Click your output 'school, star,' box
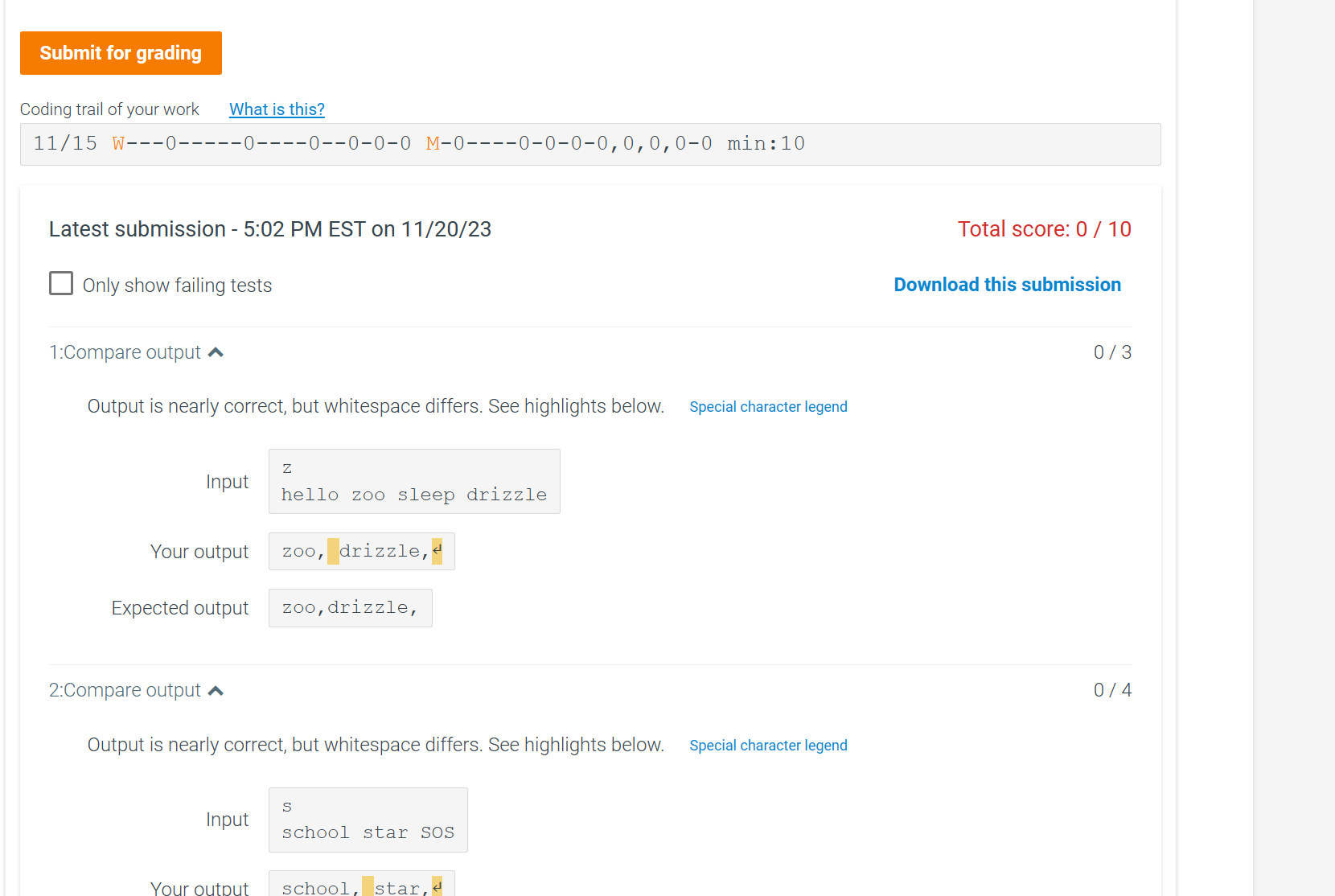Screen dimensions: 1335x896 (x=362, y=884)
